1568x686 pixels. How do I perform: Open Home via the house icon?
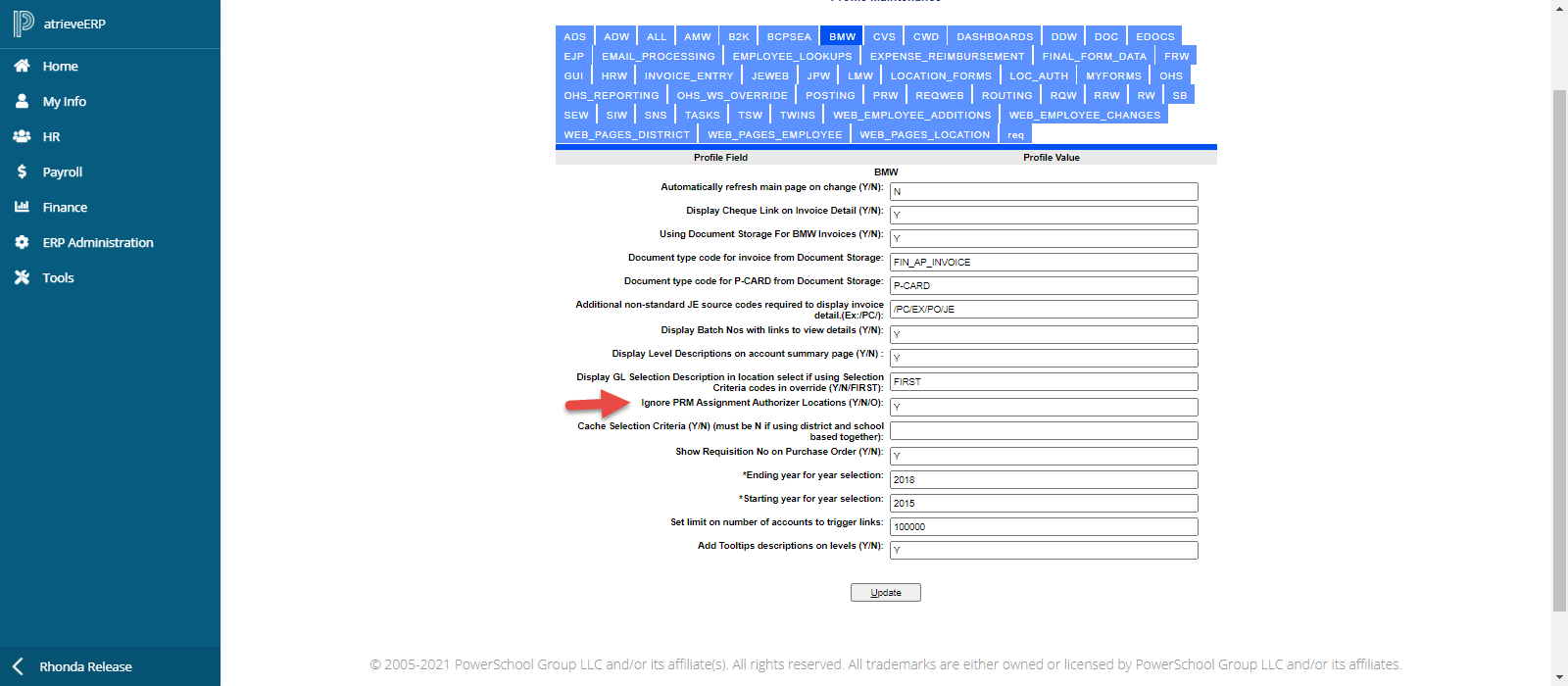click(22, 66)
